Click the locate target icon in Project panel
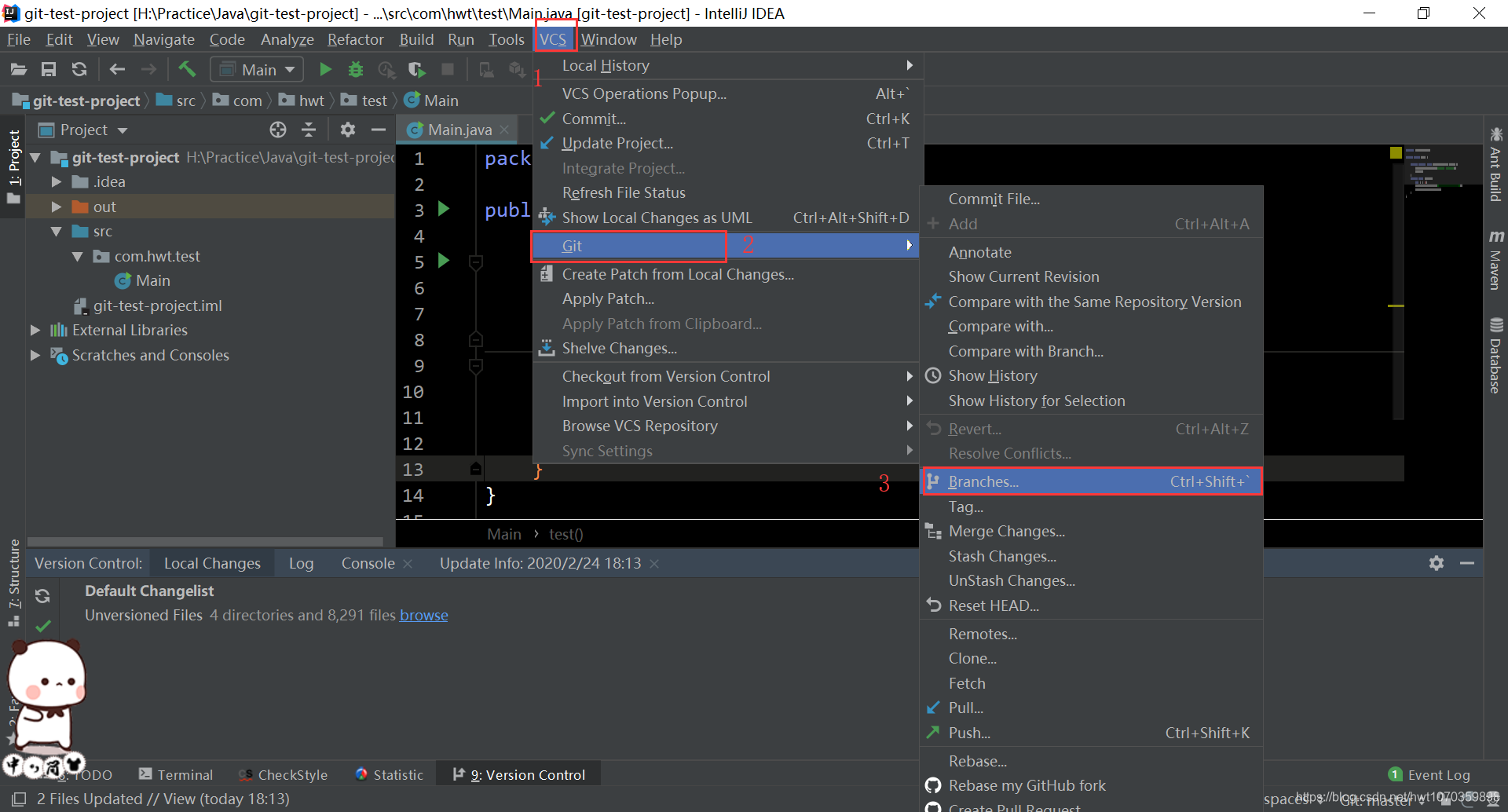This screenshot has width=1508, height=812. (x=278, y=130)
